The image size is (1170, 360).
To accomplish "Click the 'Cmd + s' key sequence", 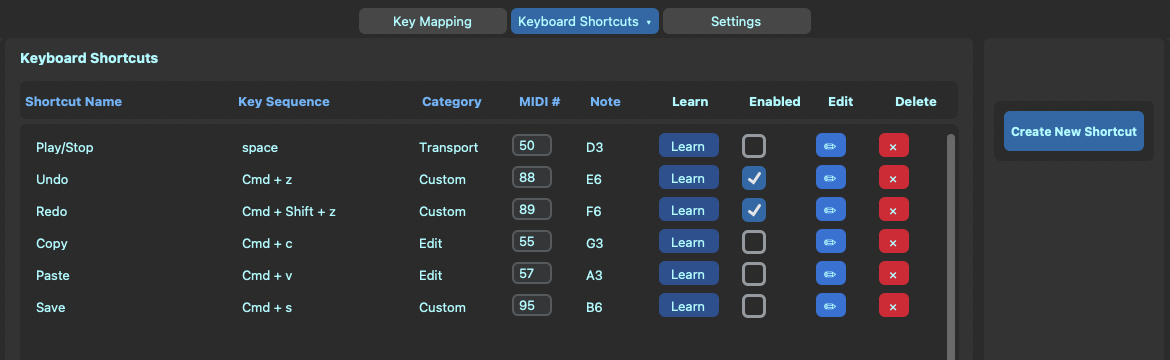I will [266, 308].
